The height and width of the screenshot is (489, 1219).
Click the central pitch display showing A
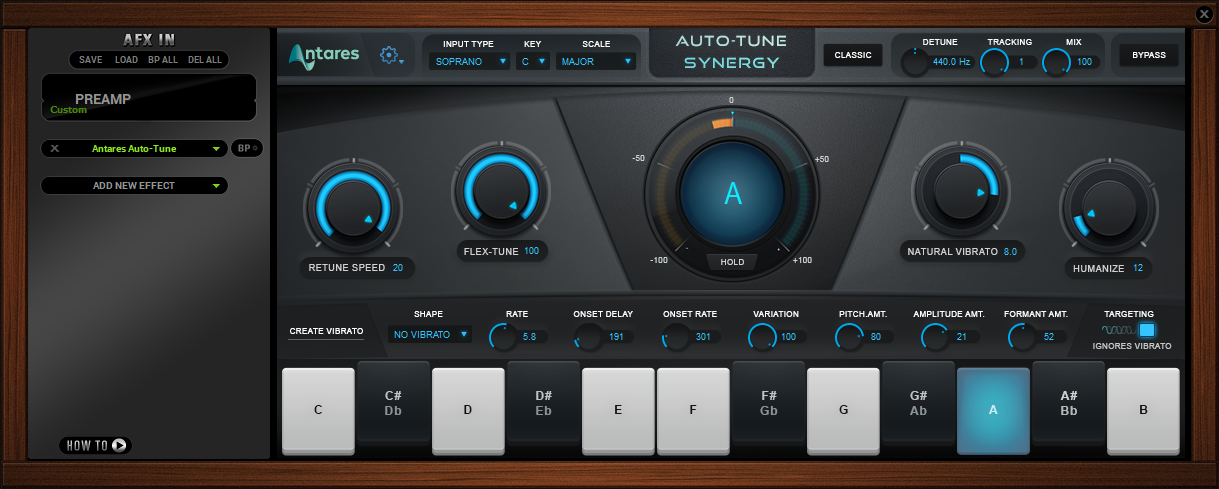[x=733, y=194]
